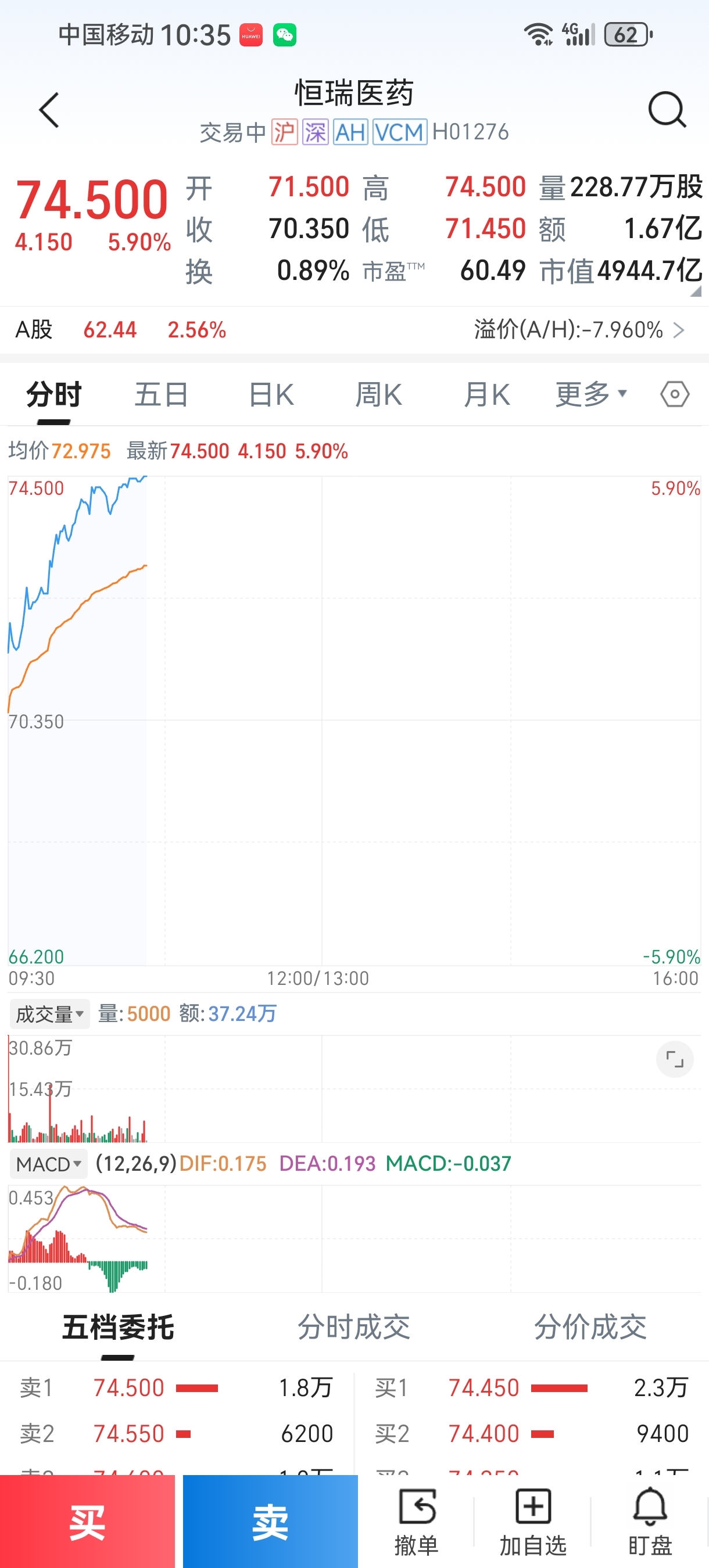Tap the back arrow icon
Image resolution: width=709 pixels, height=1568 pixels.
coord(49,110)
